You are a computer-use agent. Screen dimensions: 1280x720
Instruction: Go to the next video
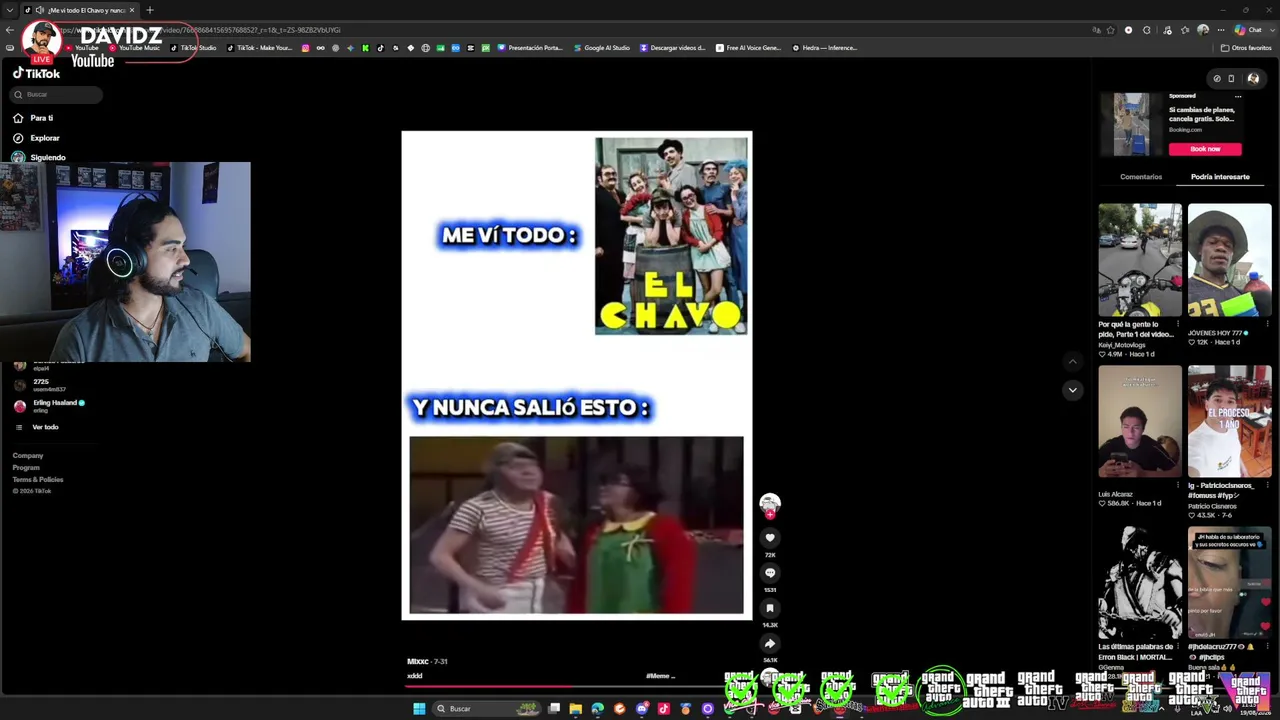coord(1072,390)
